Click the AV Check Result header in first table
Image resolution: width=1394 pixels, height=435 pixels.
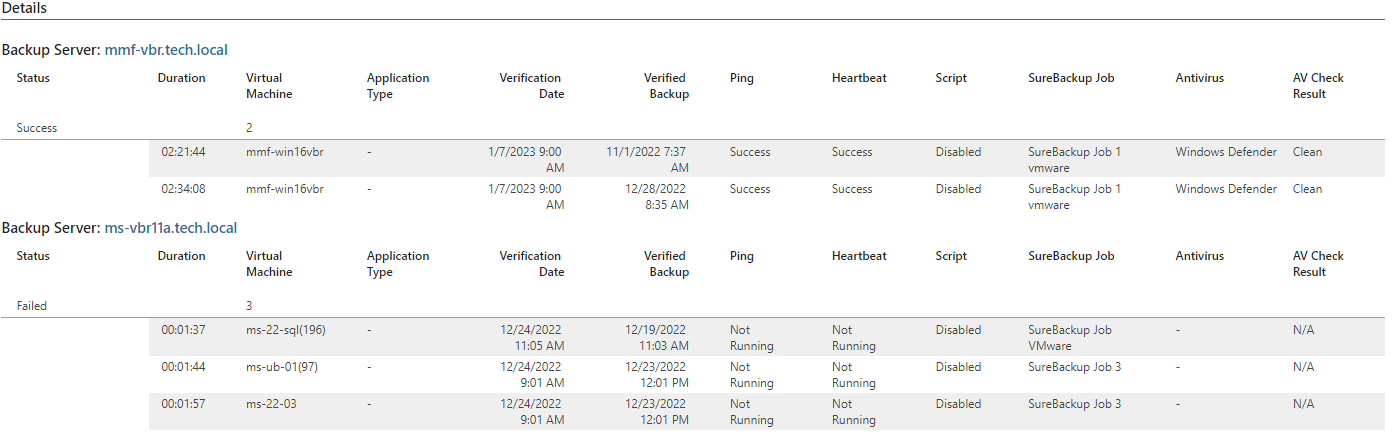[1318, 86]
